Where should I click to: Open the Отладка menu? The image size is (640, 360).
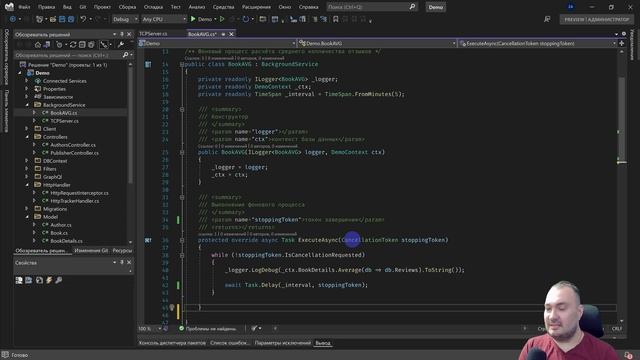(153, 7)
